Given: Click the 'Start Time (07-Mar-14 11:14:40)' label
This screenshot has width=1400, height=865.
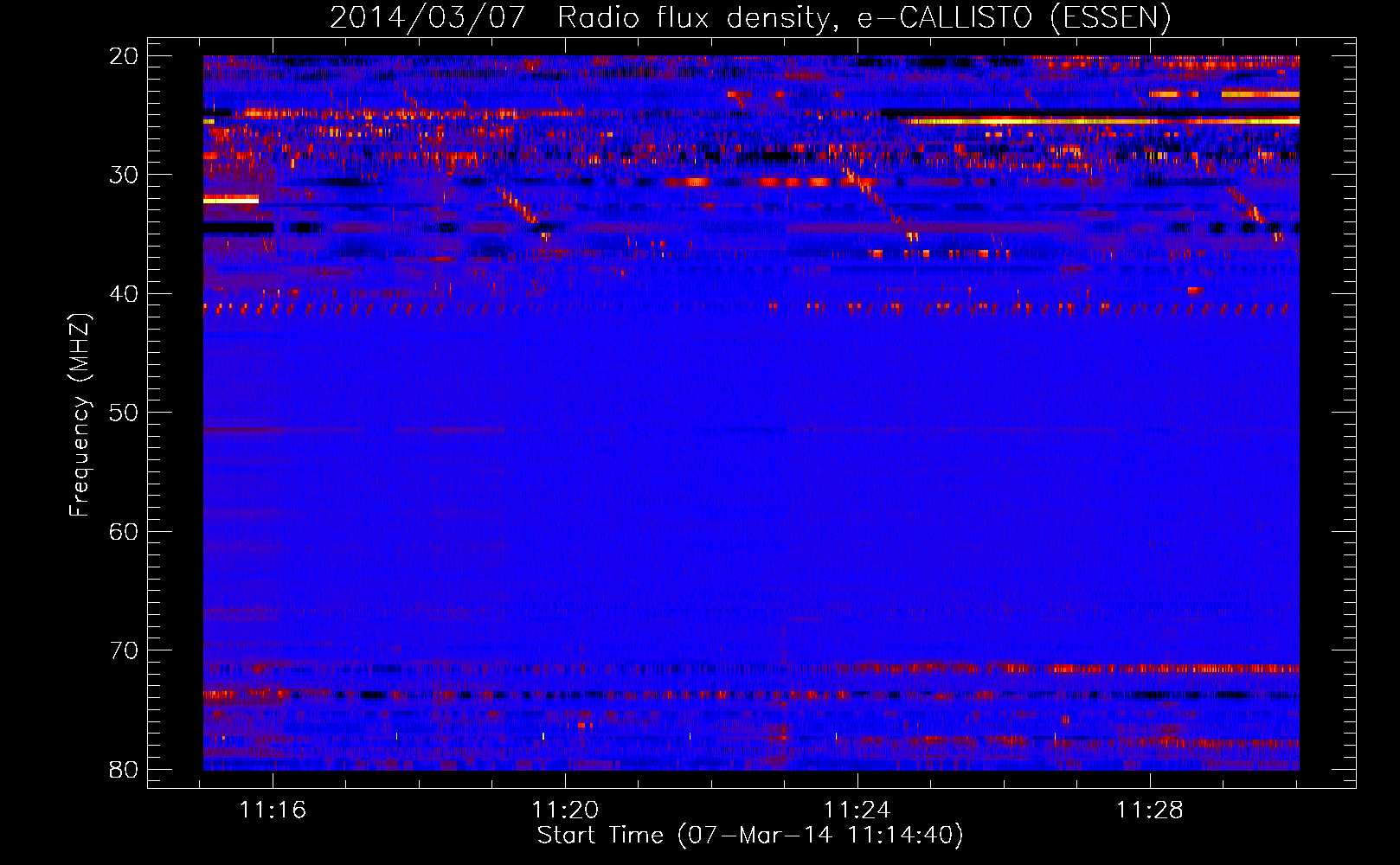Looking at the screenshot, I should pyautogui.click(x=750, y=836).
